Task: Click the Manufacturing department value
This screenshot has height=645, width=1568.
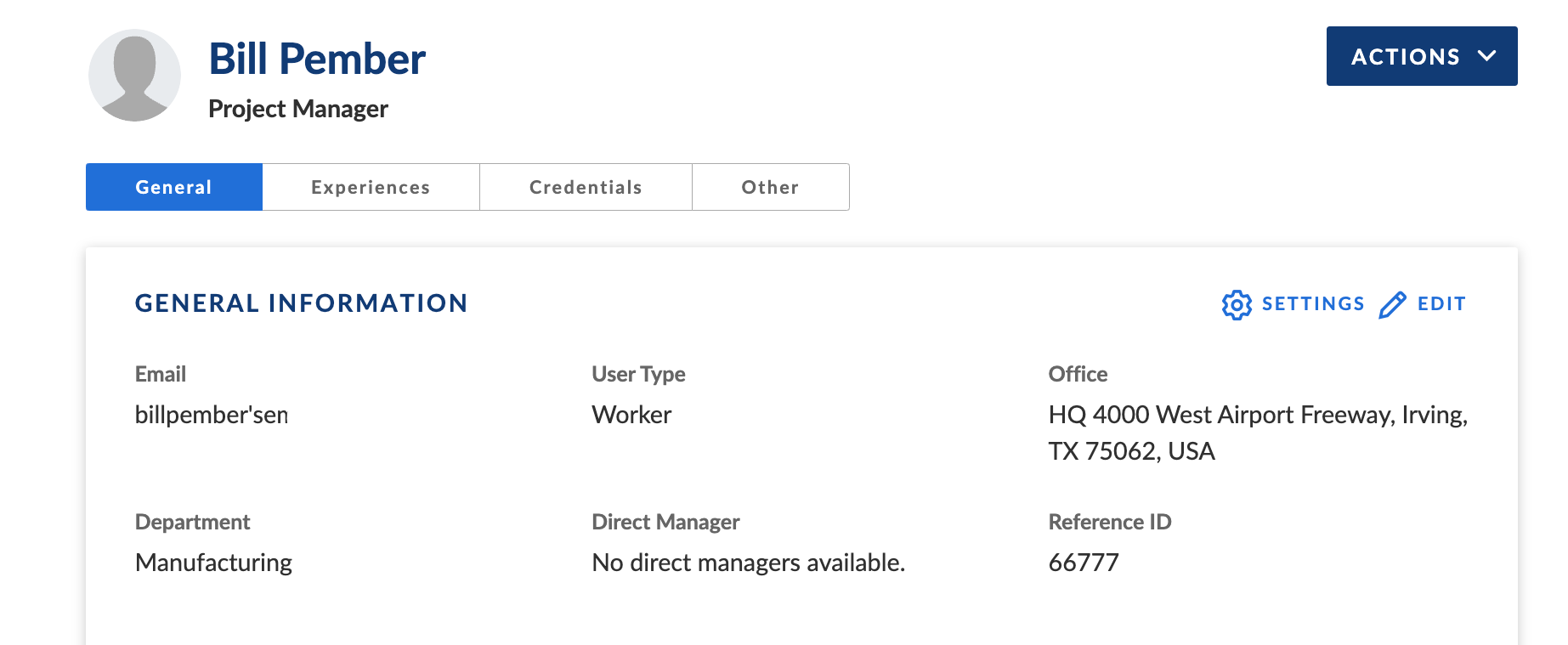Action: tap(213, 563)
